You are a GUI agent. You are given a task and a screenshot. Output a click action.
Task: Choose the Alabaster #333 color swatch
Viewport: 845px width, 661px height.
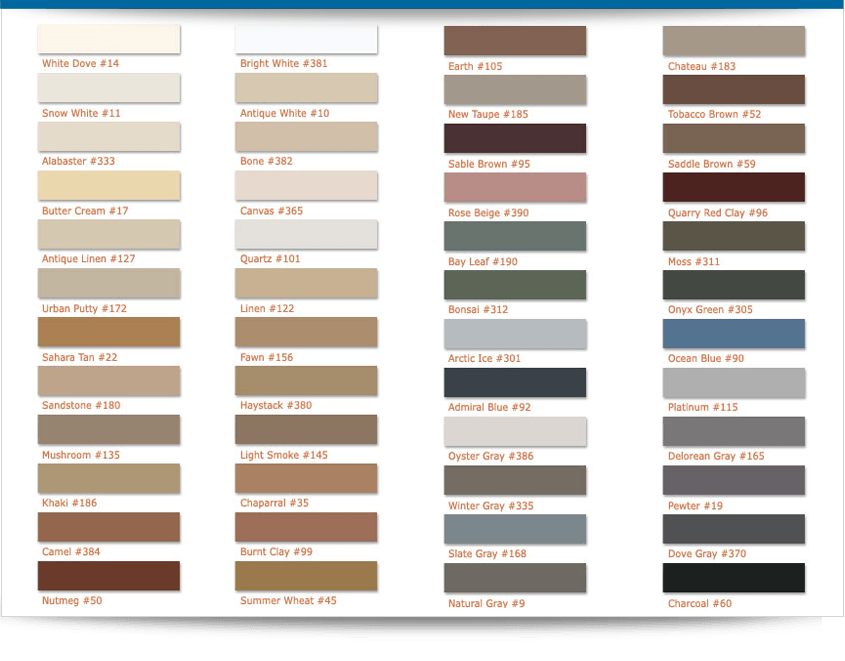coord(109,136)
